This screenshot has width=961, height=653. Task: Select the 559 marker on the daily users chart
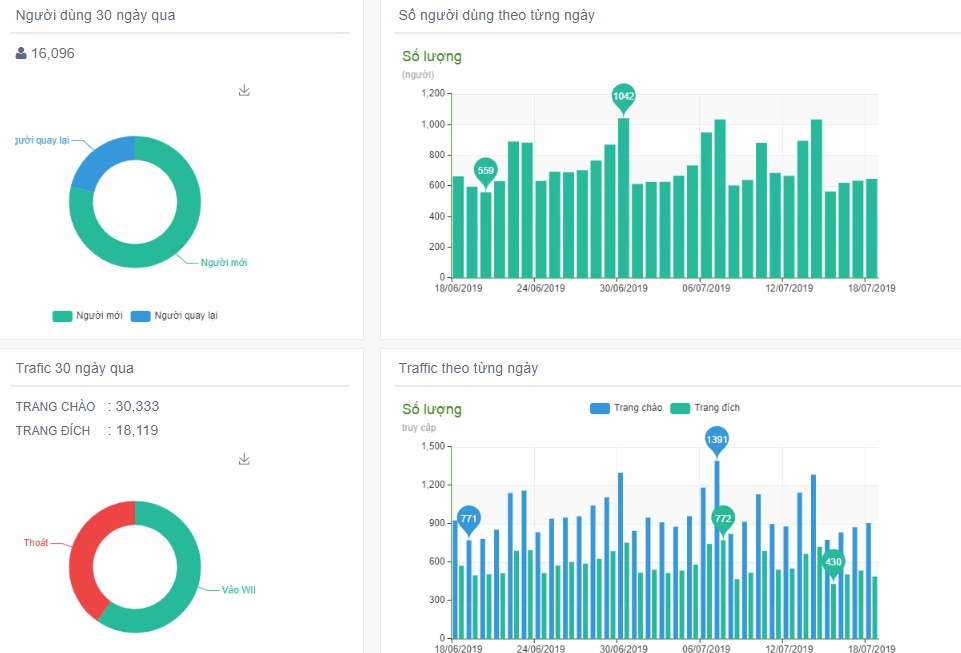click(x=486, y=171)
